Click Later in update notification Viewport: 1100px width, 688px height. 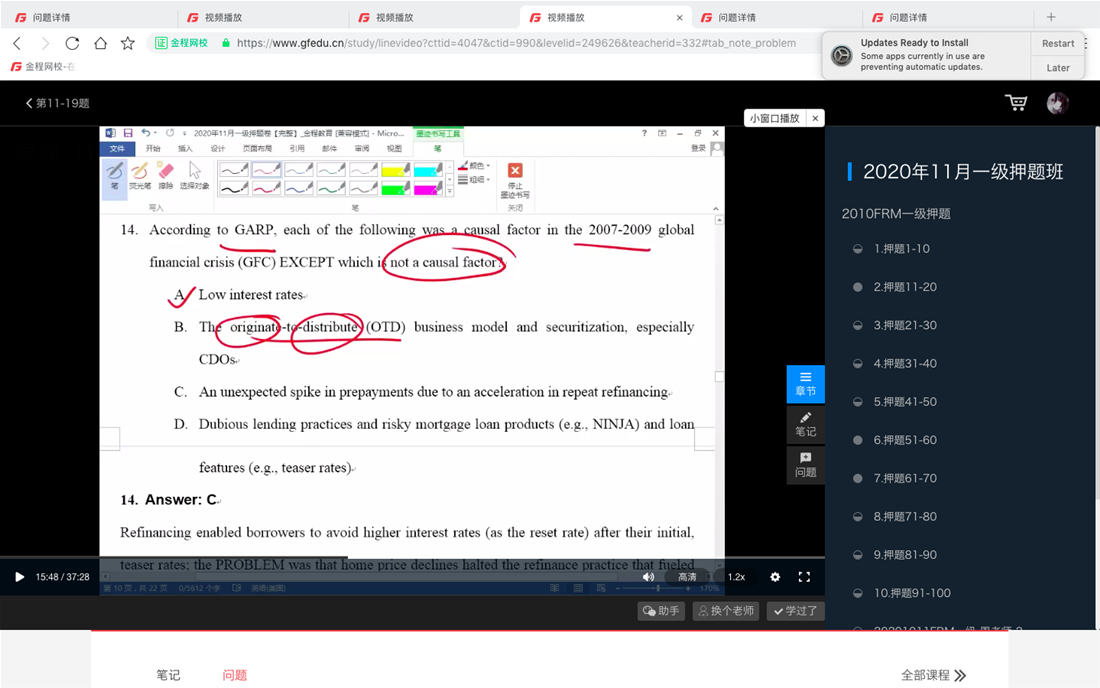click(1058, 68)
